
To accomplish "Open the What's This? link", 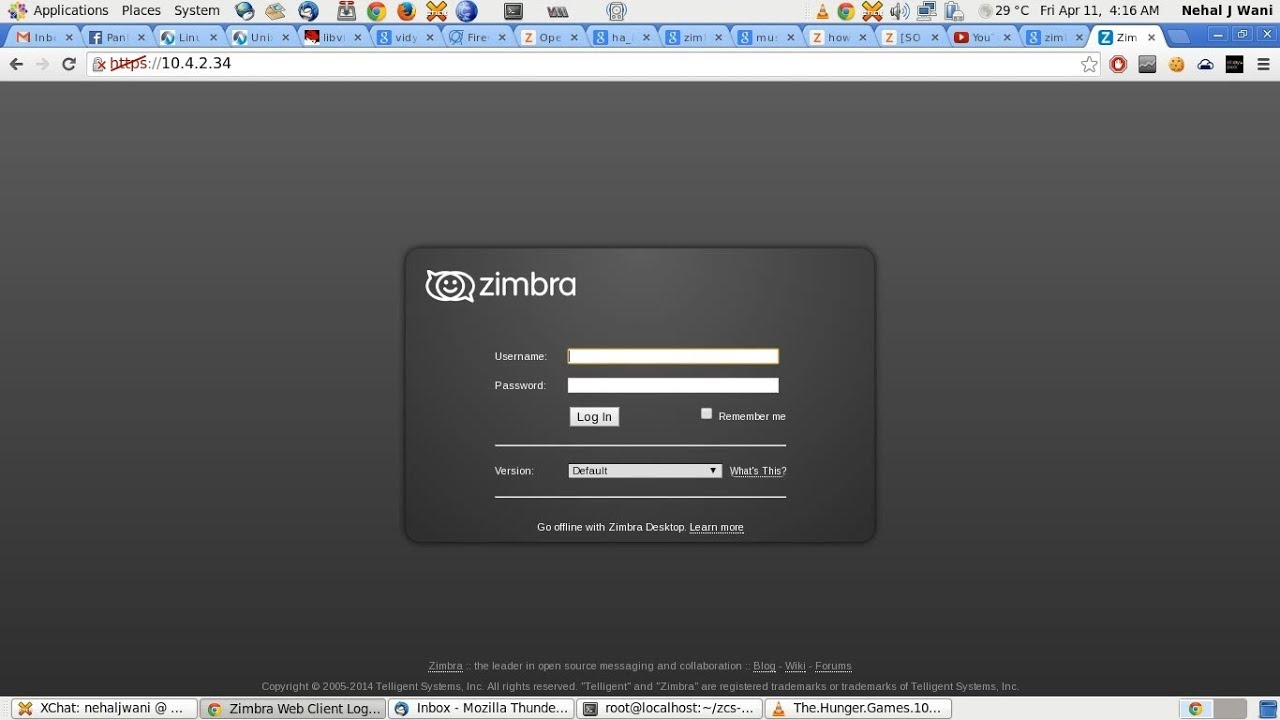I will 758,471.
